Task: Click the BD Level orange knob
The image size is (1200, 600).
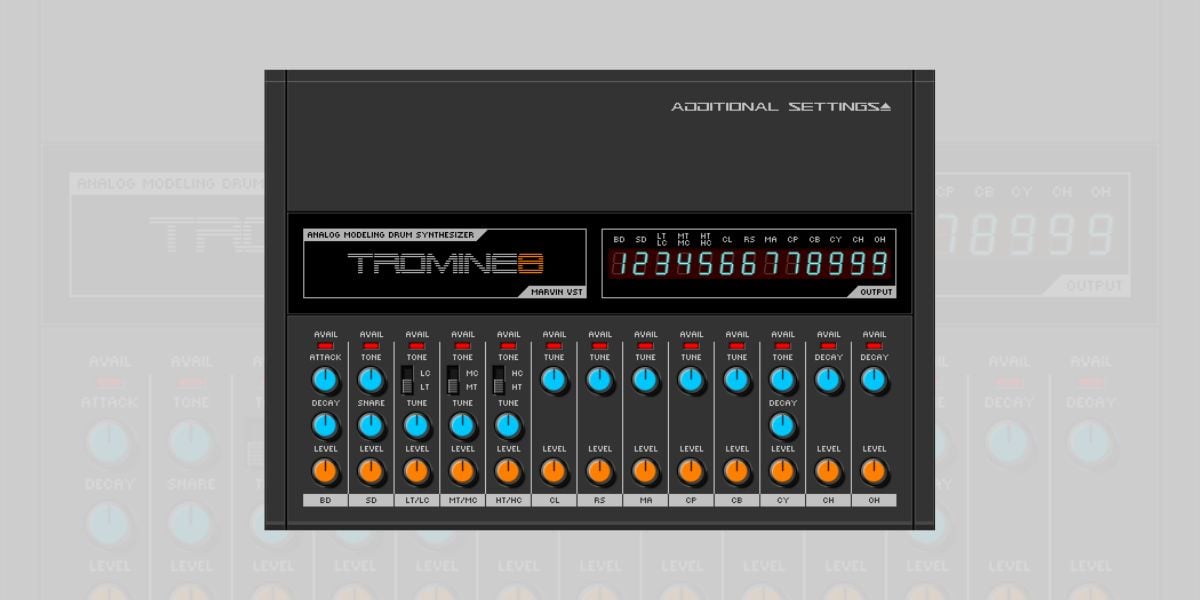Action: click(x=325, y=471)
